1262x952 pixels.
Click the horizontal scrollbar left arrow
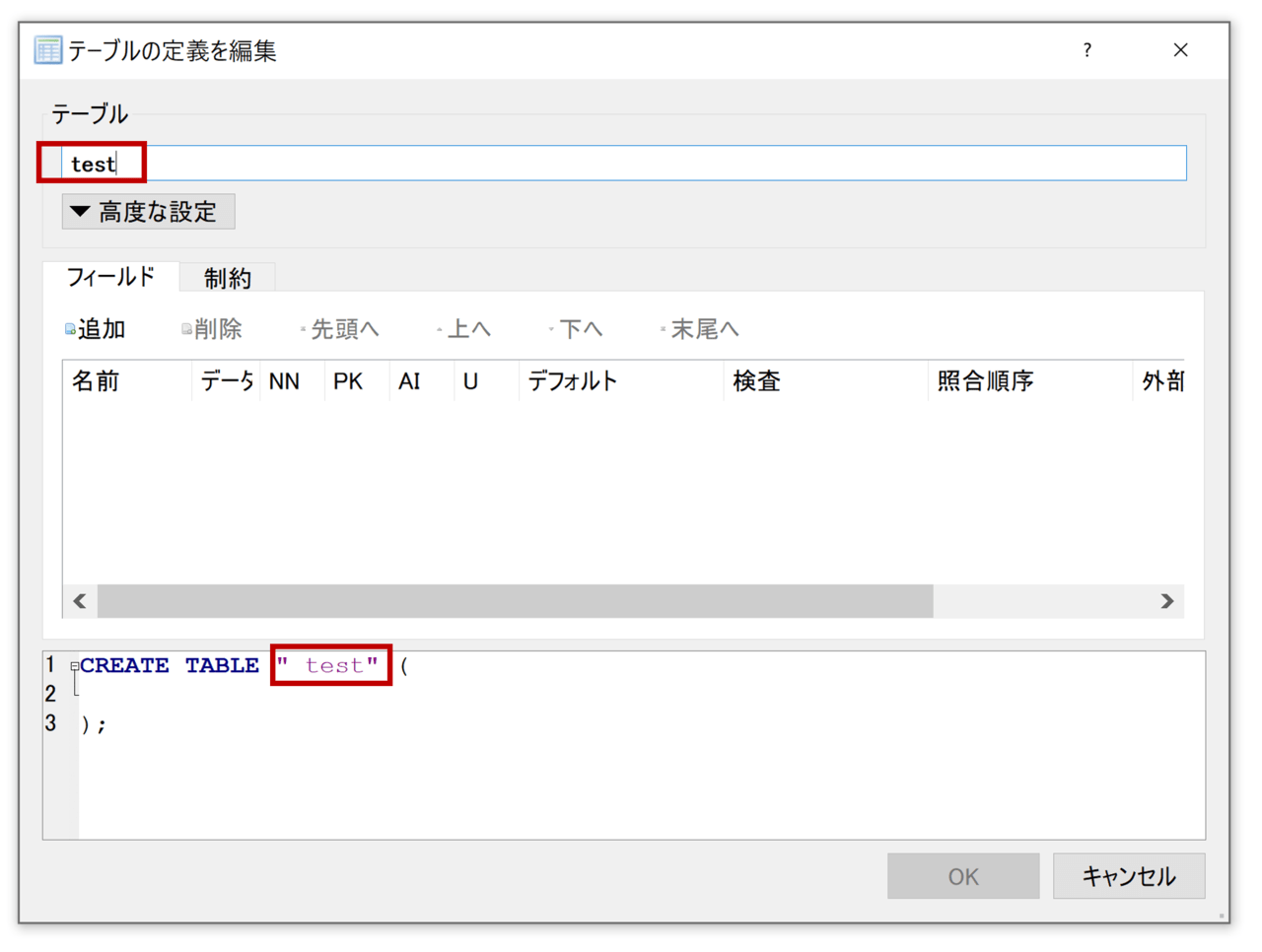coord(80,601)
